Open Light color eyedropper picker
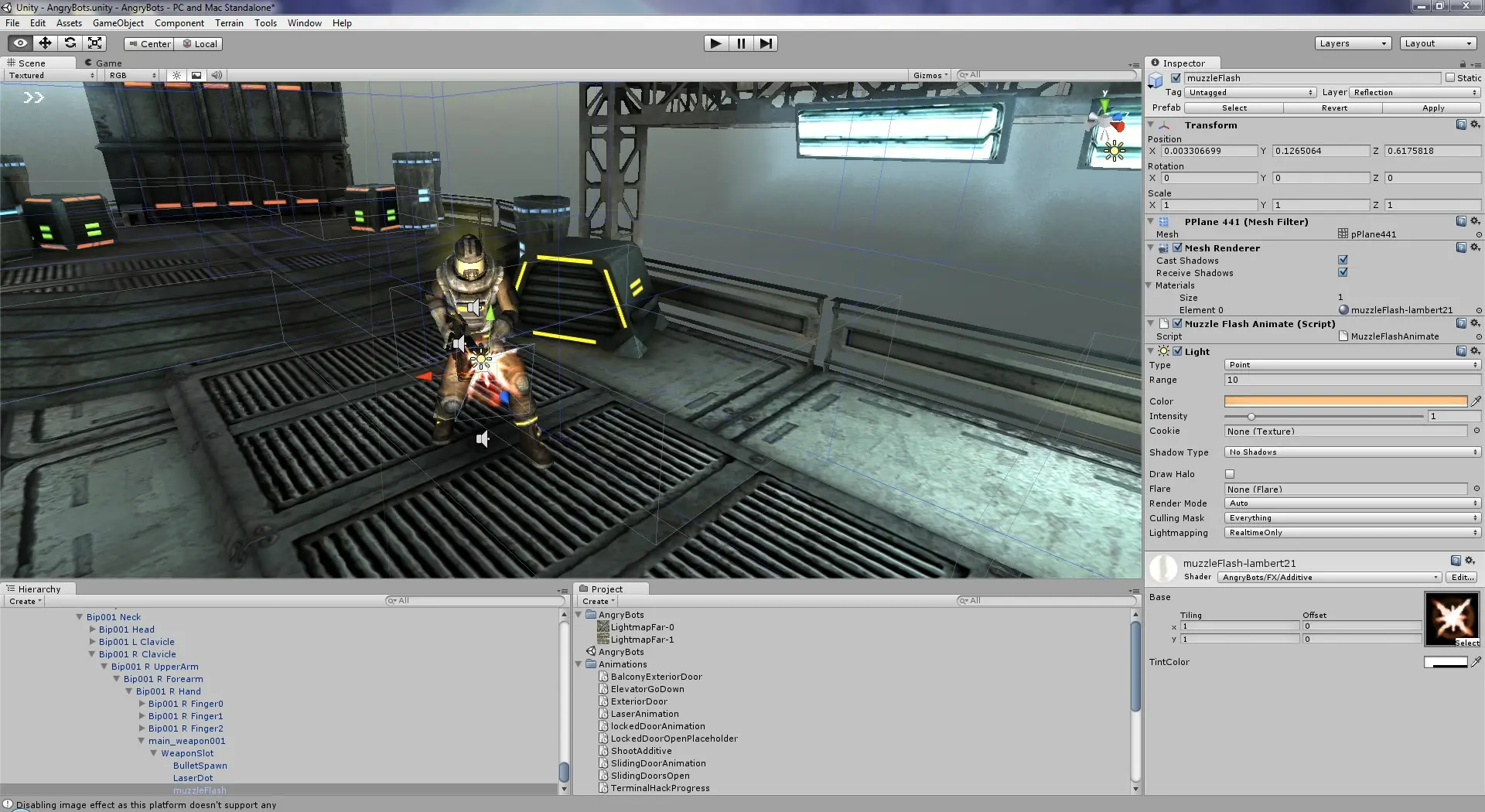Image resolution: width=1485 pixels, height=812 pixels. click(1476, 401)
